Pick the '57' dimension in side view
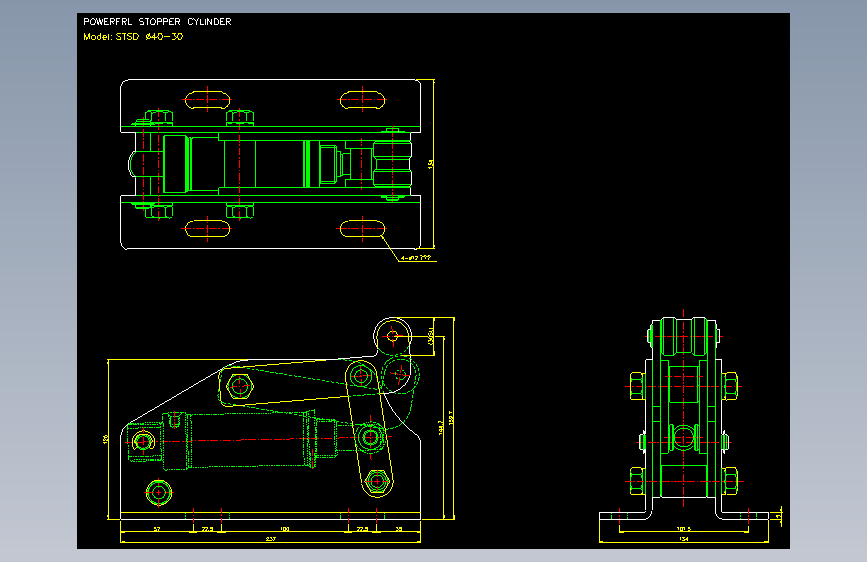The image size is (867, 562). [156, 529]
